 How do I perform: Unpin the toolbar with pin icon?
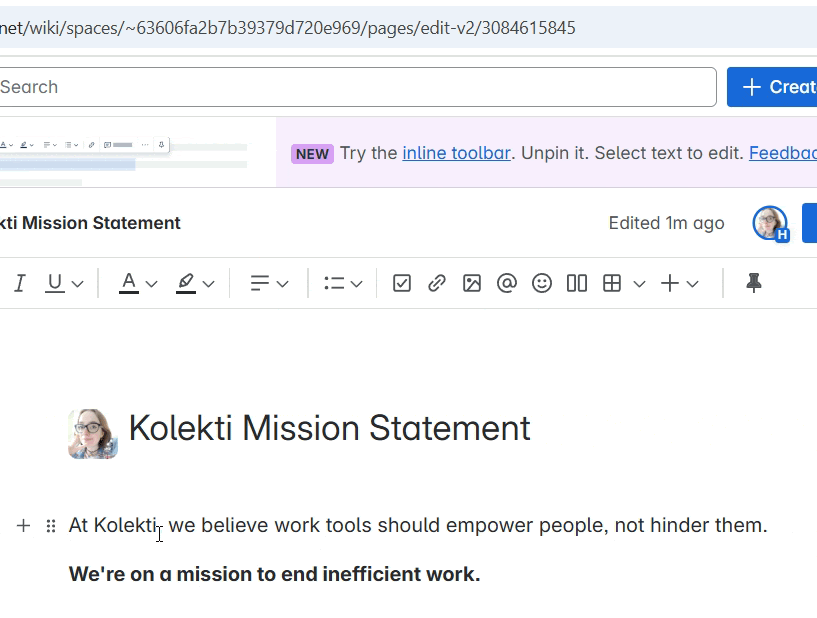pyautogui.click(x=753, y=283)
